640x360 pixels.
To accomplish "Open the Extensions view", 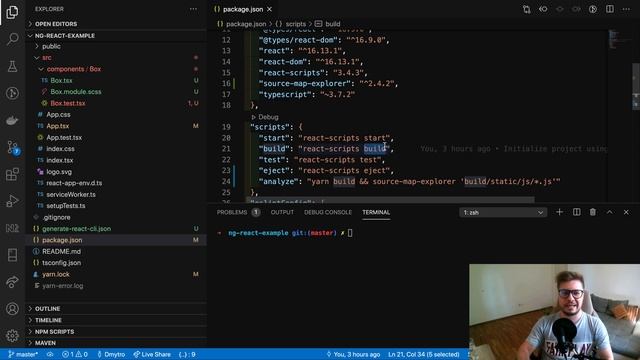I will click(12, 174).
